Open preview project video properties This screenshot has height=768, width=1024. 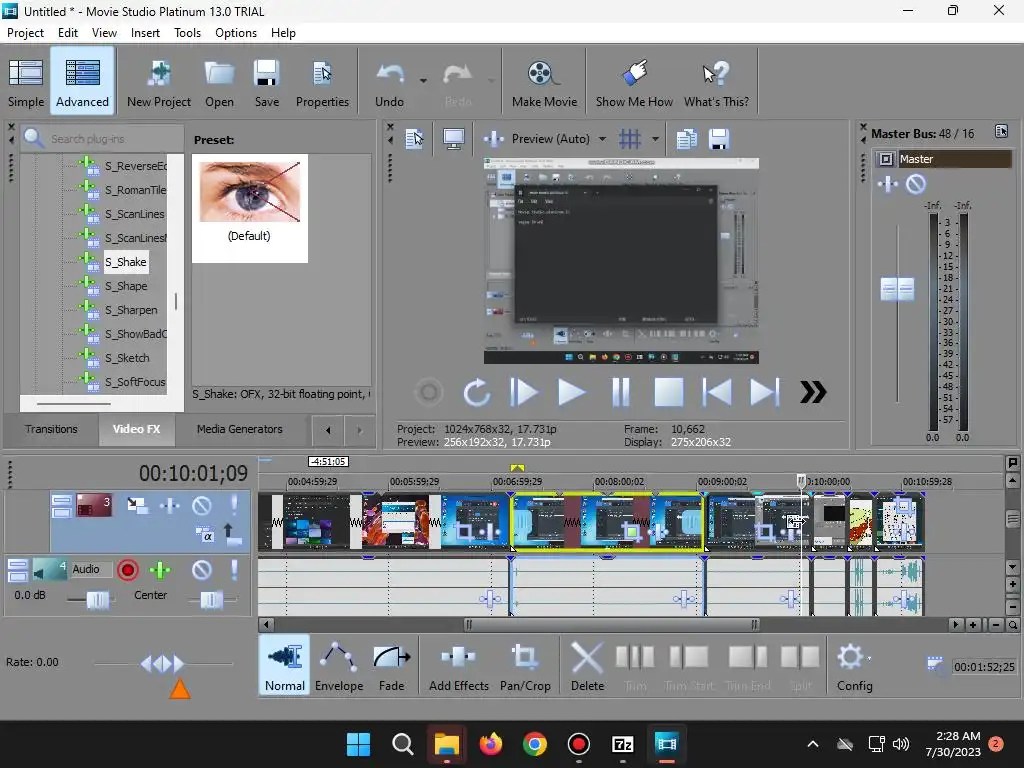(414, 138)
